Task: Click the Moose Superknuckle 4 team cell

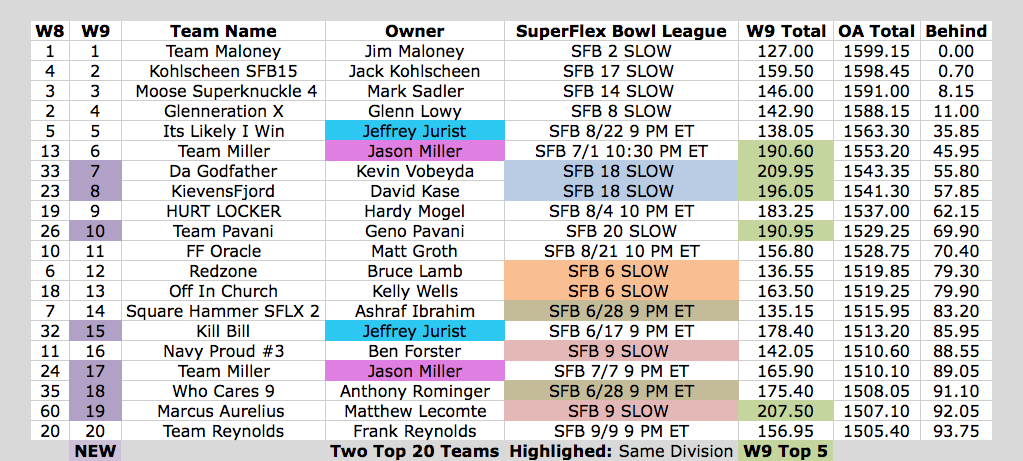Action: pyautogui.click(x=223, y=92)
